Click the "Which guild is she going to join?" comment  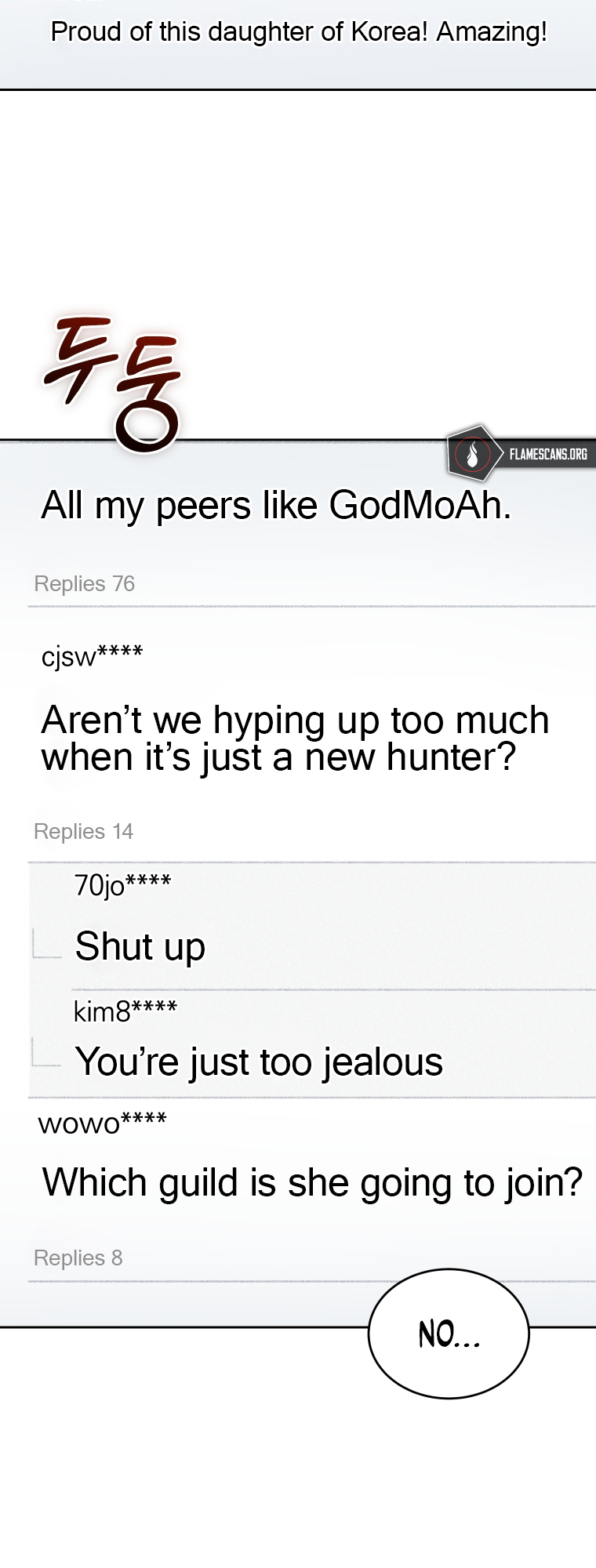[312, 1183]
